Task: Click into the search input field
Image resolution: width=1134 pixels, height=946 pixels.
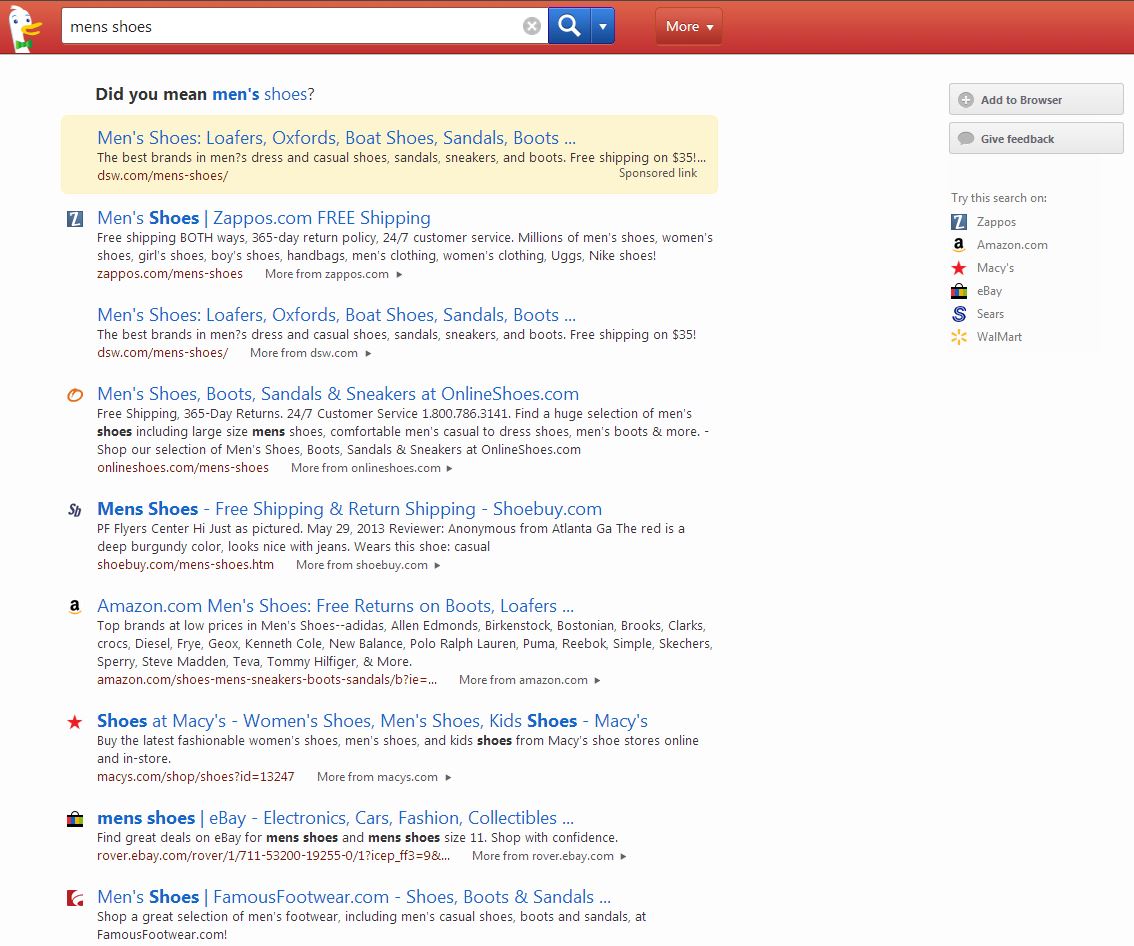Action: click(290, 27)
